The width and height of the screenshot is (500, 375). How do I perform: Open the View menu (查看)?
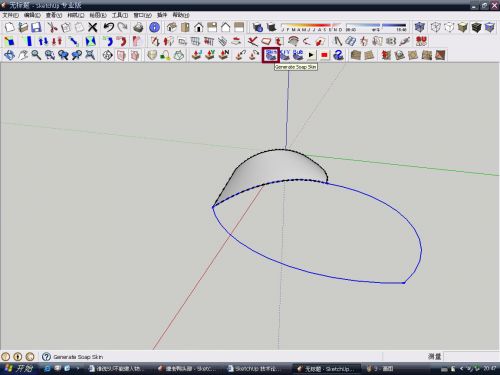(54, 15)
